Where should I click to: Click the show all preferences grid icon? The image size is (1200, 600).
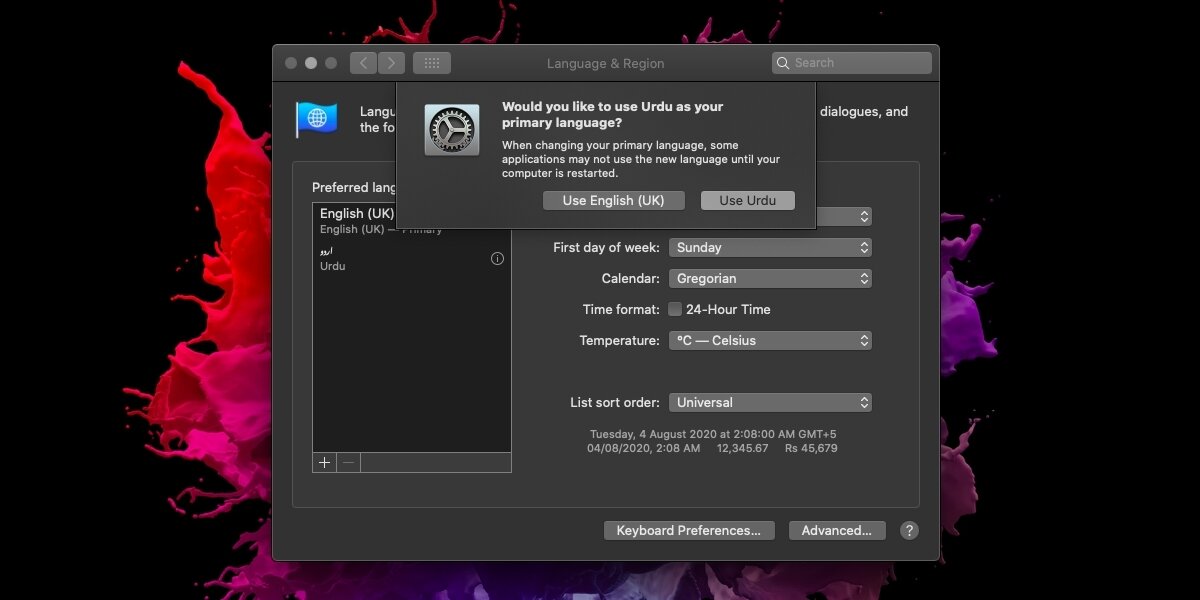tap(431, 62)
